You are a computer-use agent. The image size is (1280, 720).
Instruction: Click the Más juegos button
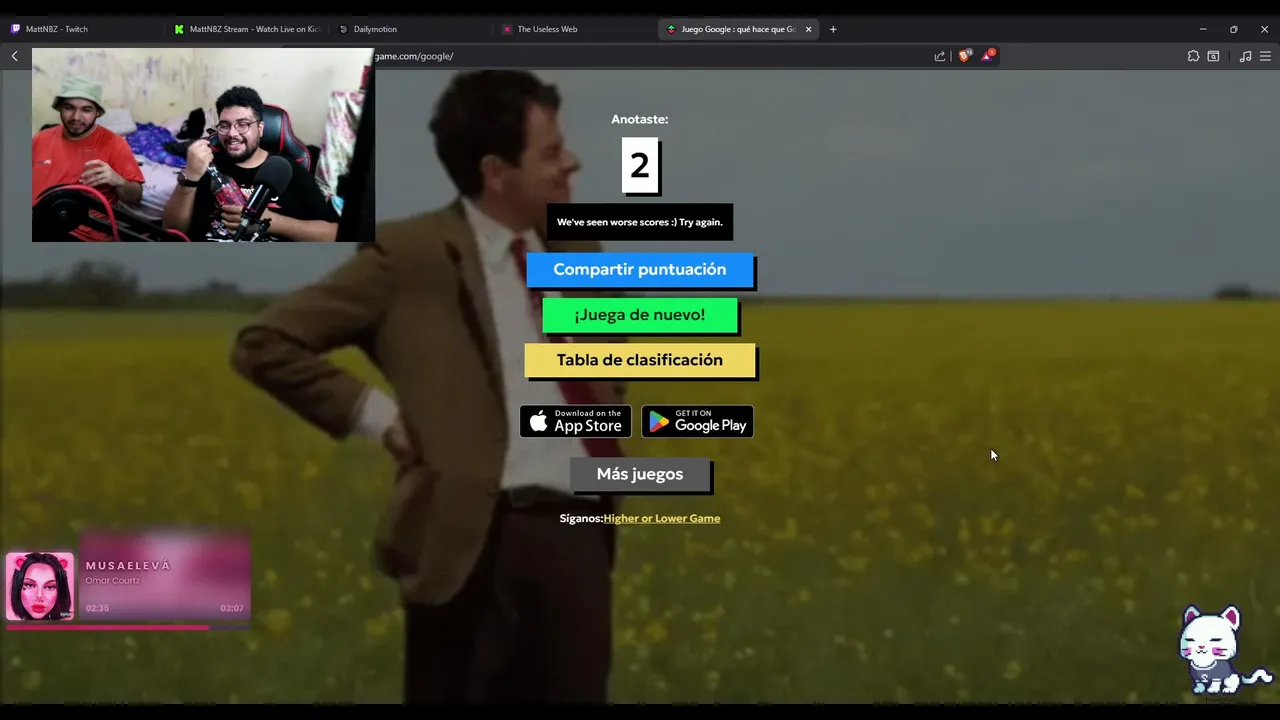(x=639, y=474)
